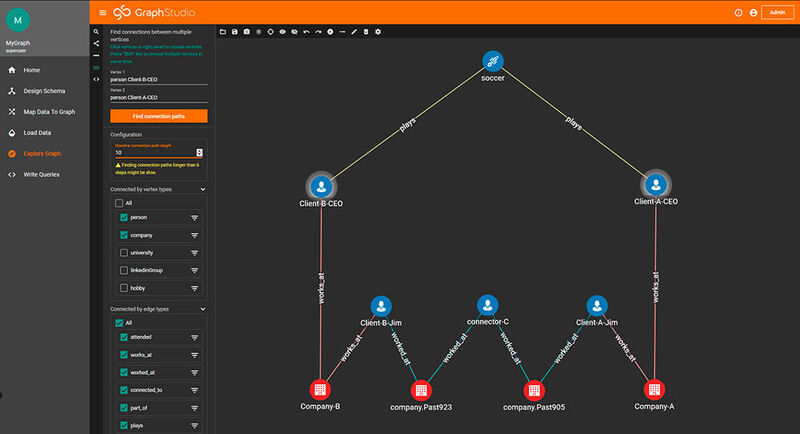This screenshot has height=434, width=800.
Task: Open Design Schema in the sidebar
Action: [x=45, y=91]
